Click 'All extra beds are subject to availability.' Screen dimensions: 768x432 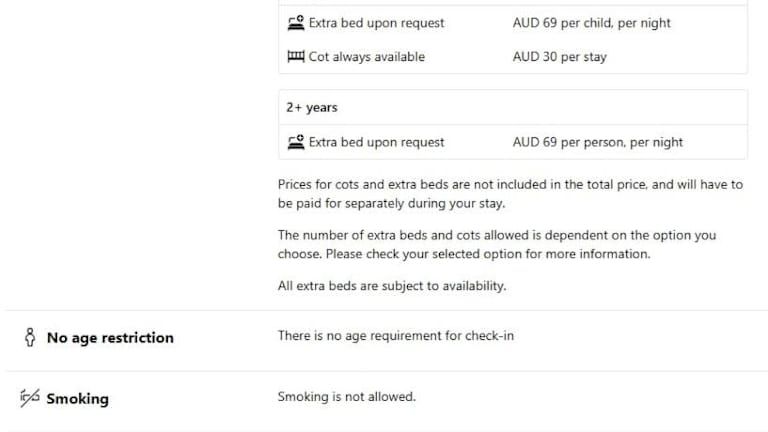(x=391, y=286)
